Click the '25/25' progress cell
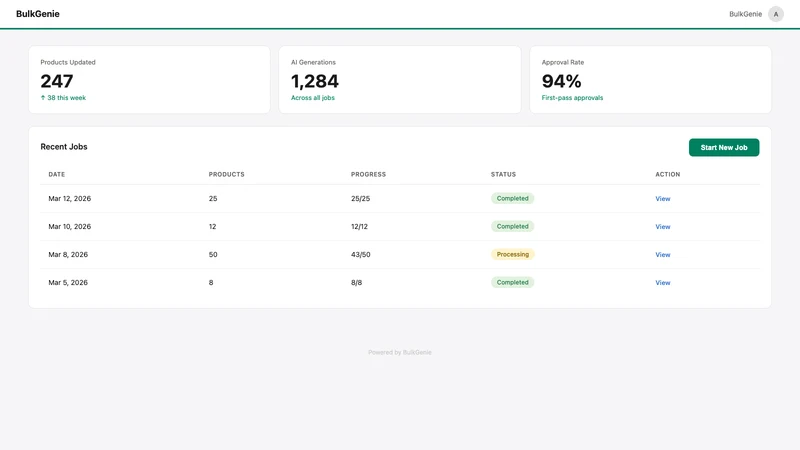800x450 pixels. coord(360,198)
